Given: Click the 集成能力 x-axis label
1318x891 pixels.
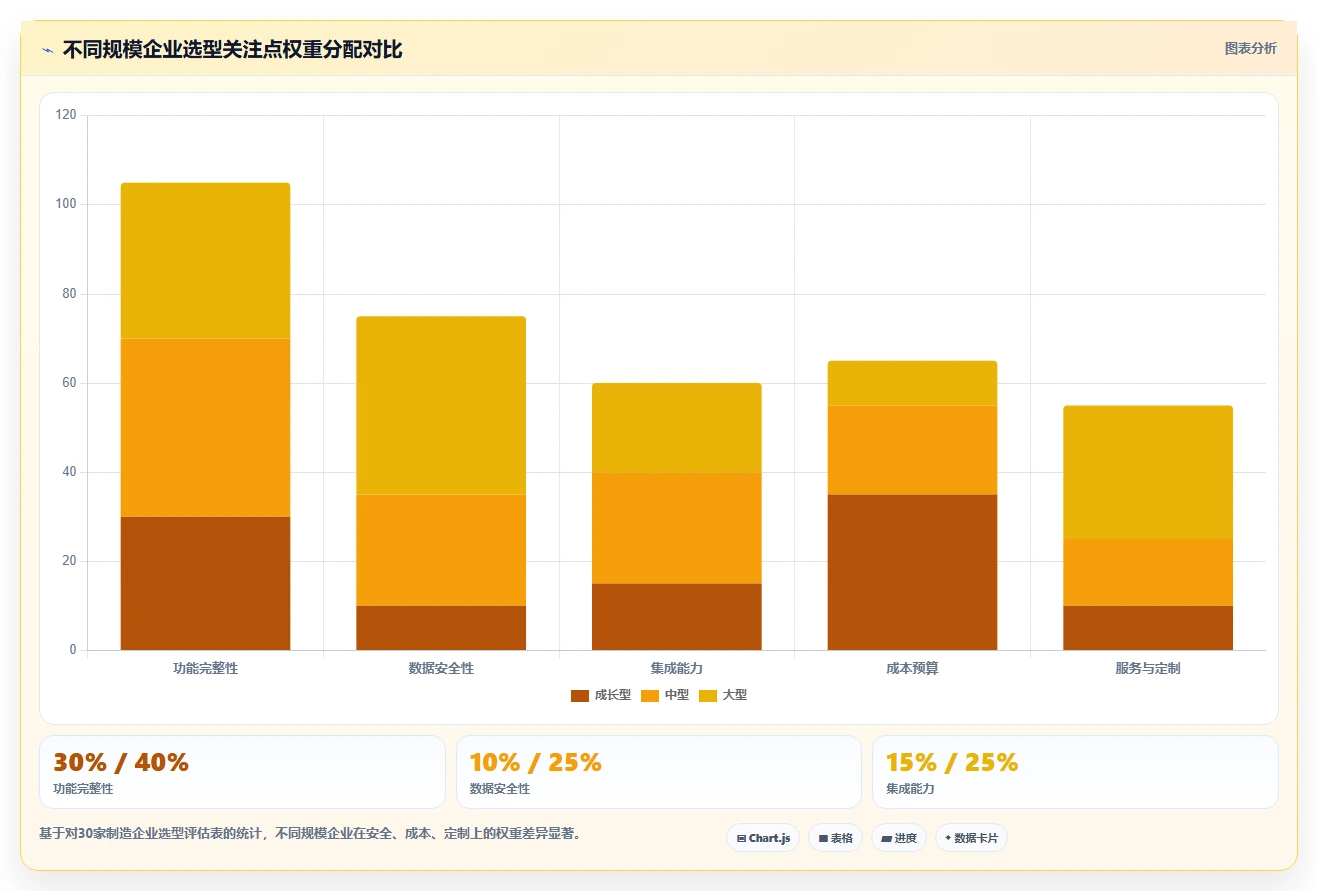Looking at the screenshot, I should click(677, 668).
